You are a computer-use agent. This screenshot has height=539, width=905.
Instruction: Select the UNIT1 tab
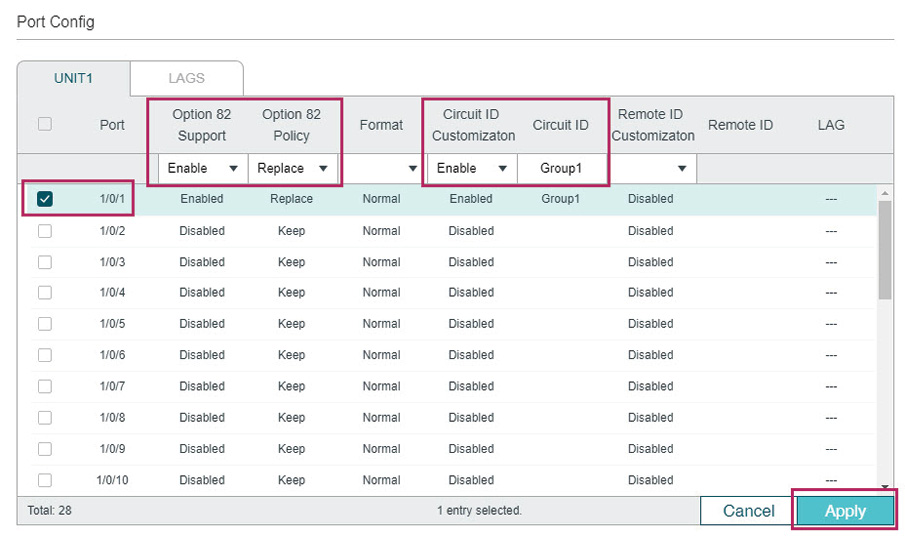pos(73,78)
